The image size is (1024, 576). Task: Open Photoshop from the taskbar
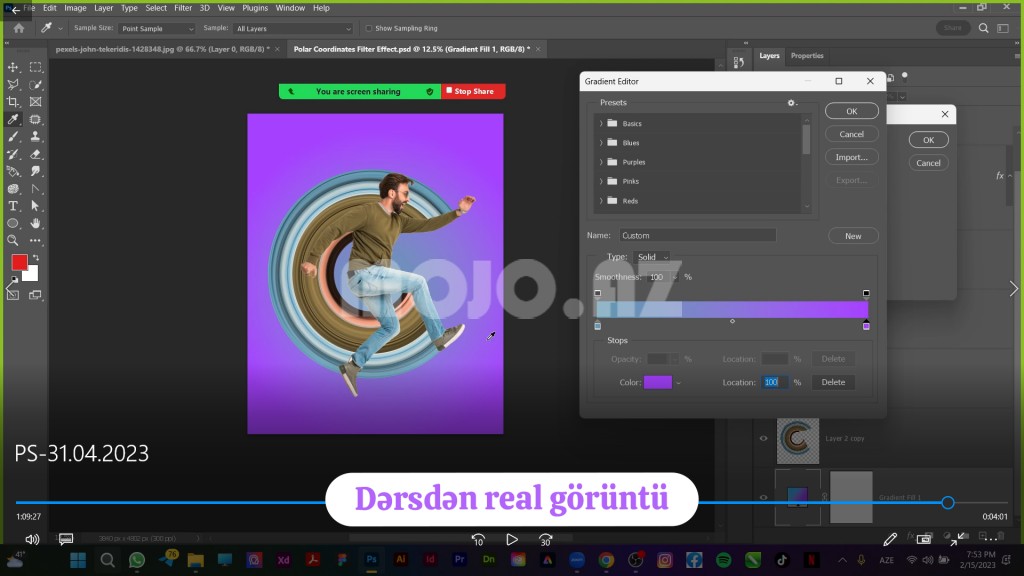371,560
